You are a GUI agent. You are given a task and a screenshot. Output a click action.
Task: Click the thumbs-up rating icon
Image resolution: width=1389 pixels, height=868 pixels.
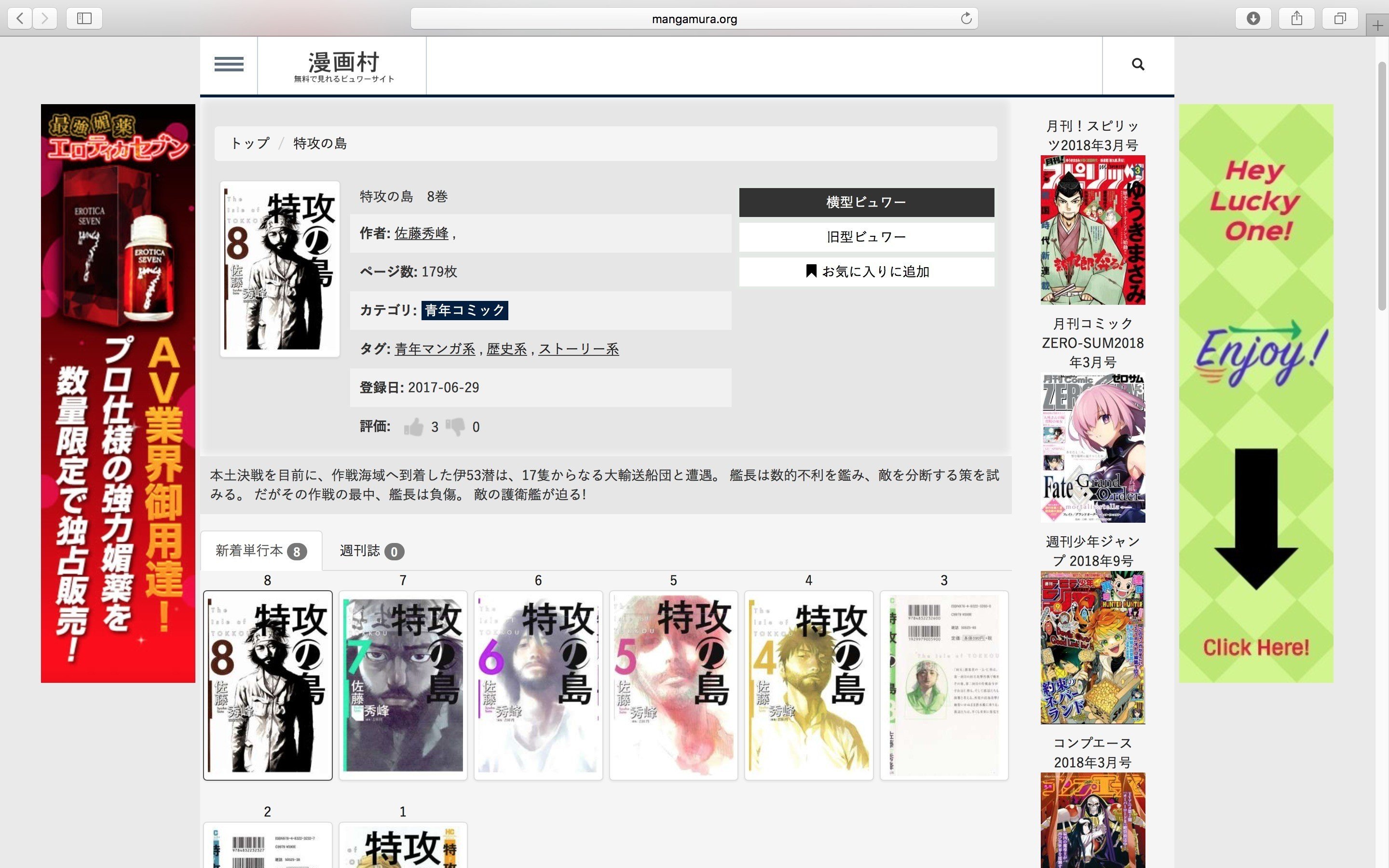coord(413,427)
